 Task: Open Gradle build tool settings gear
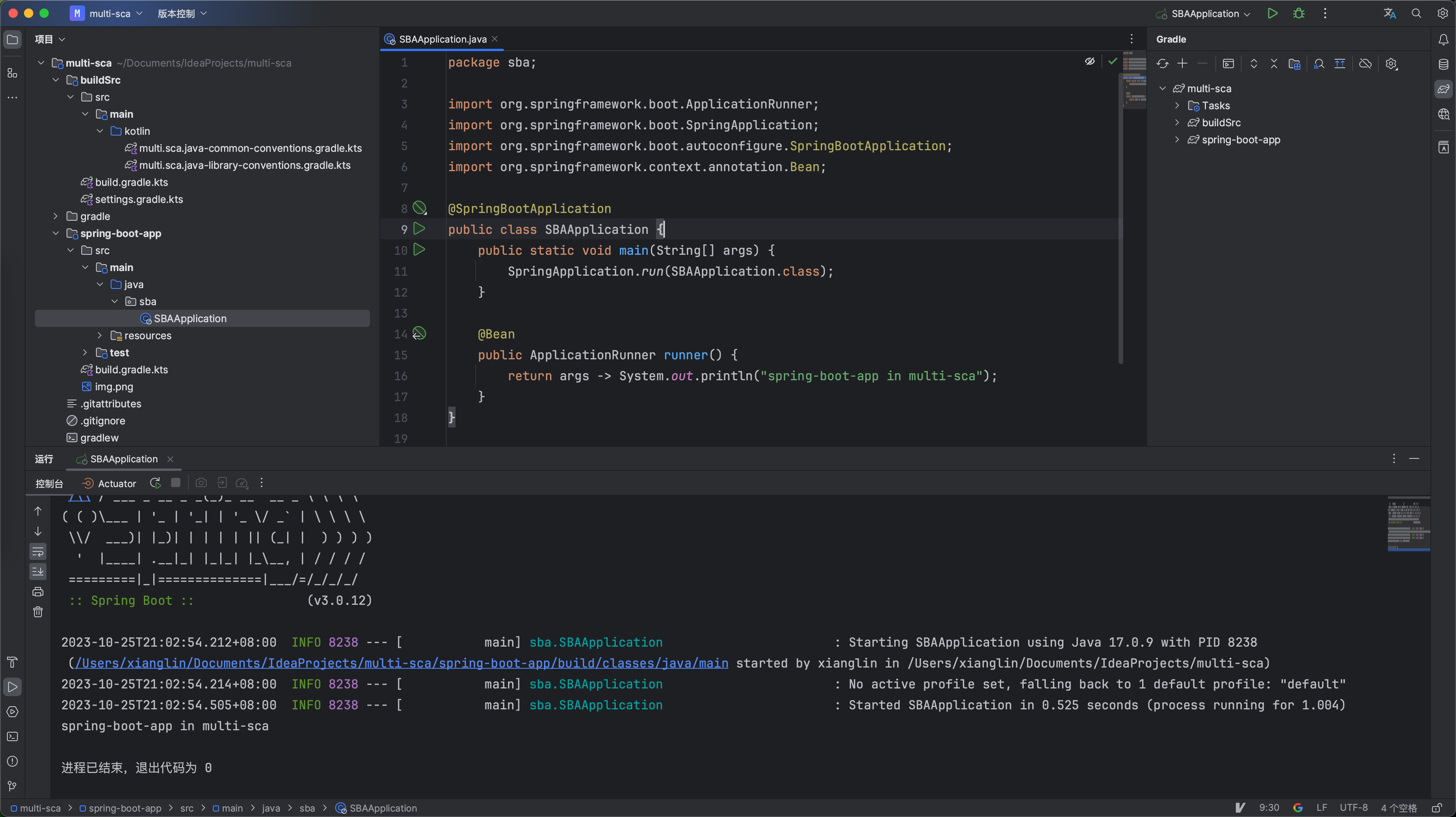(x=1391, y=64)
